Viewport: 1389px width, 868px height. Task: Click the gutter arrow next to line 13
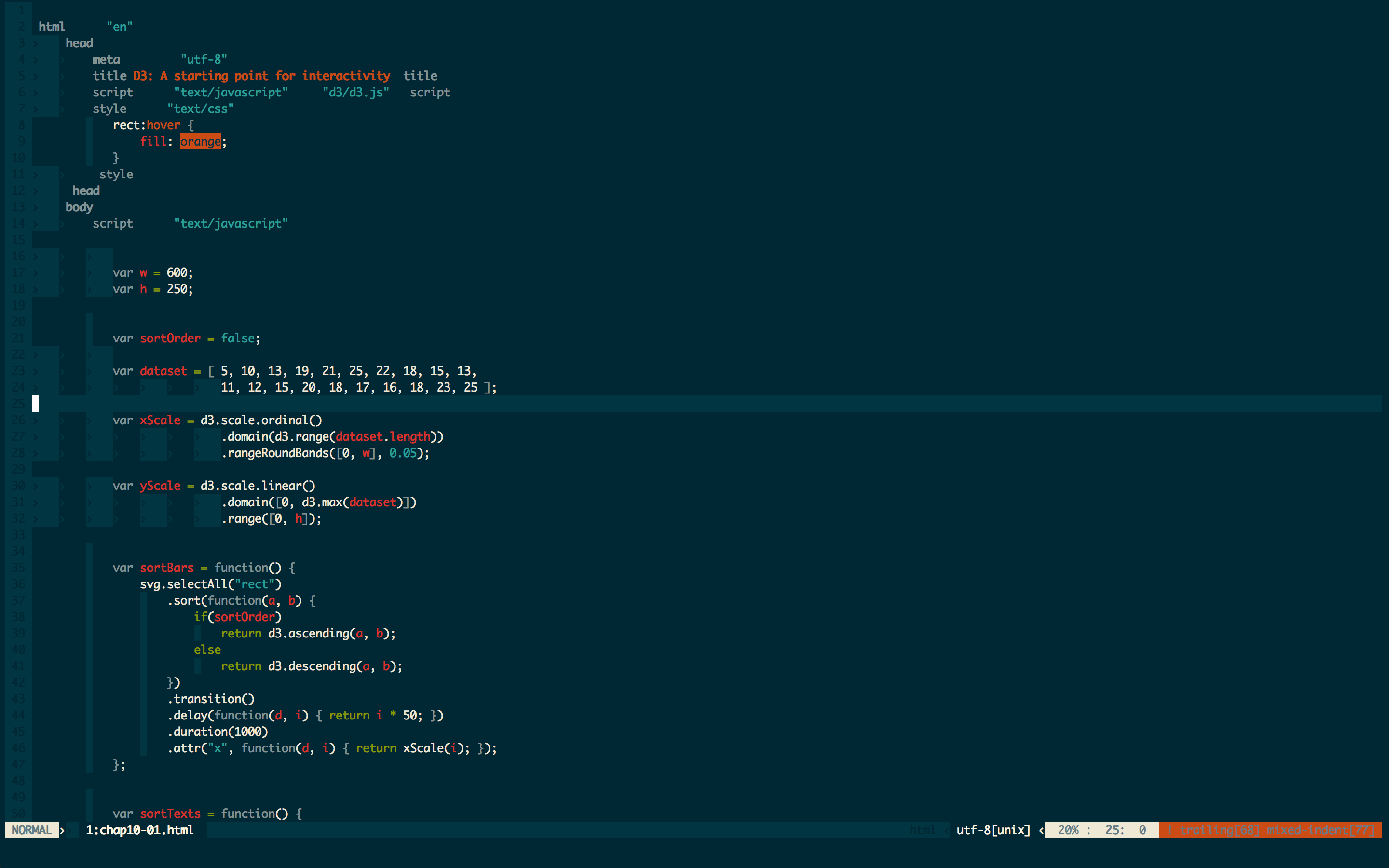pos(35,207)
